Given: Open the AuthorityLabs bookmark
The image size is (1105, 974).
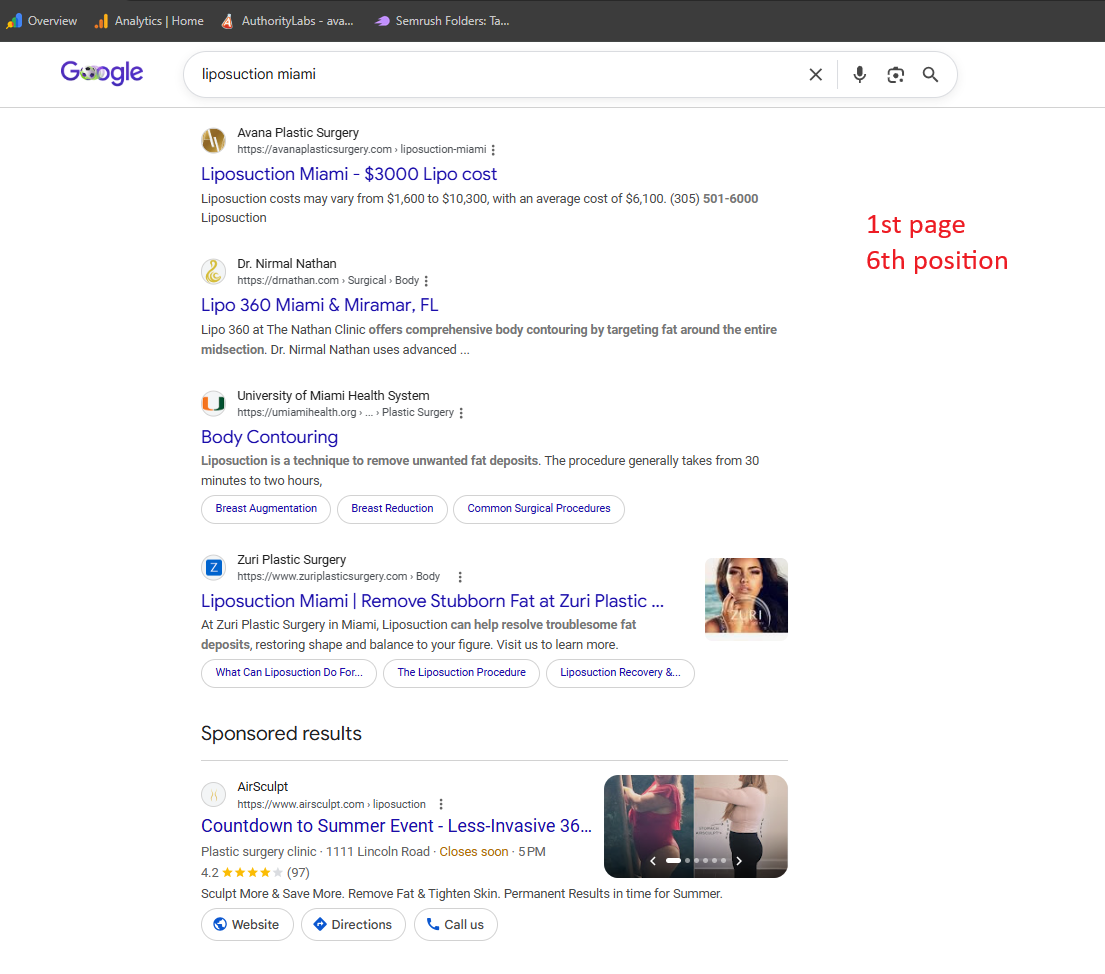Looking at the screenshot, I should pyautogui.click(x=287, y=21).
